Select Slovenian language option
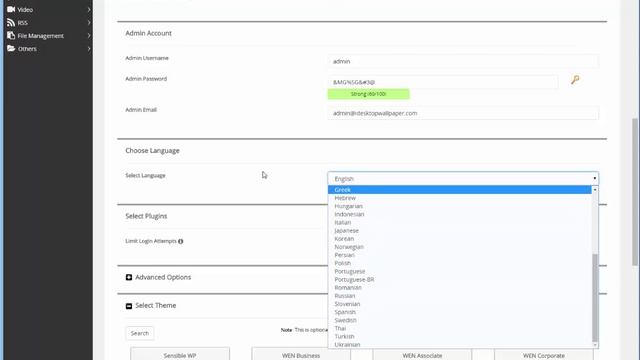 click(x=460, y=304)
